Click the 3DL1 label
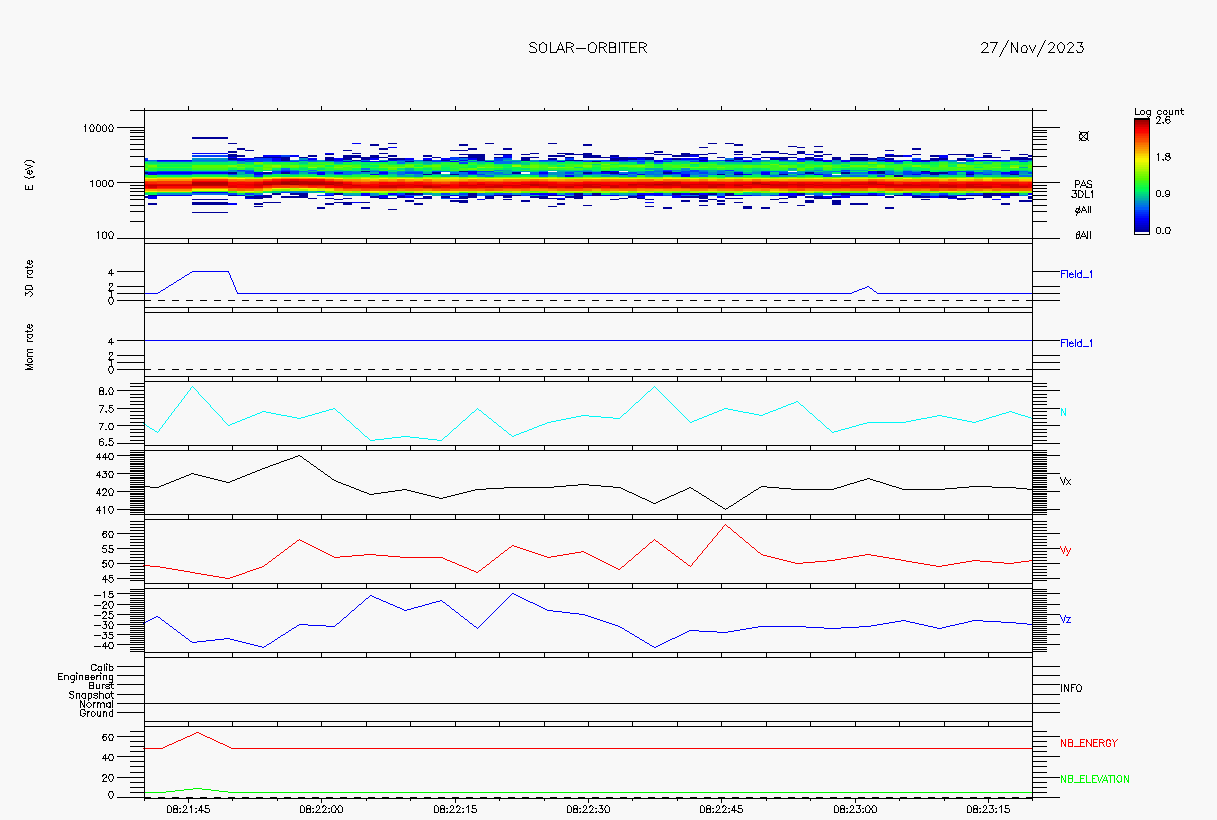The width and height of the screenshot is (1217, 820). click(x=1083, y=194)
